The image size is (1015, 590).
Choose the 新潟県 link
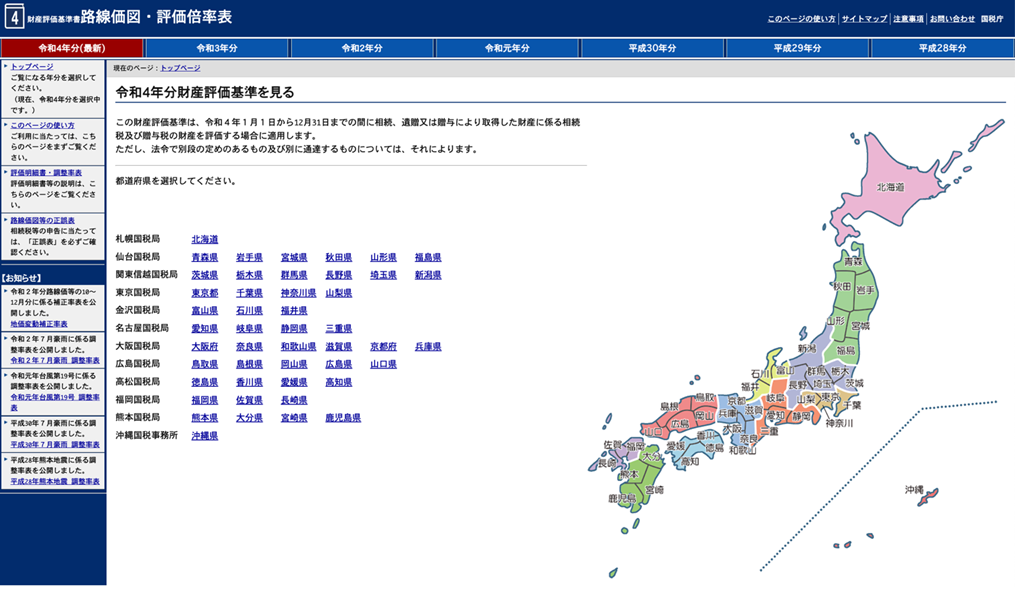point(428,275)
